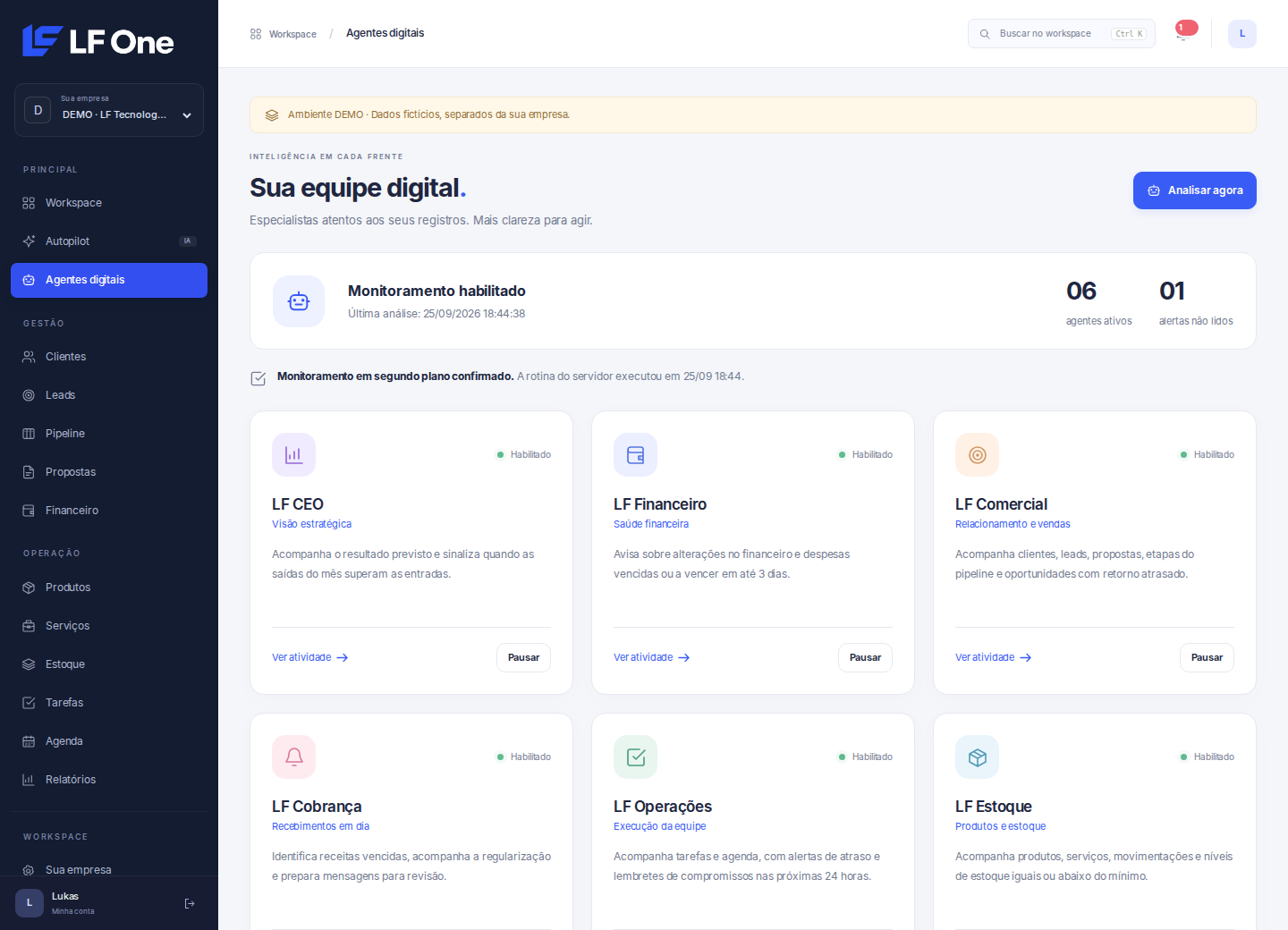This screenshot has height=930, width=1288.
Task: Click the DEMO environment layers icon
Action: (x=272, y=115)
